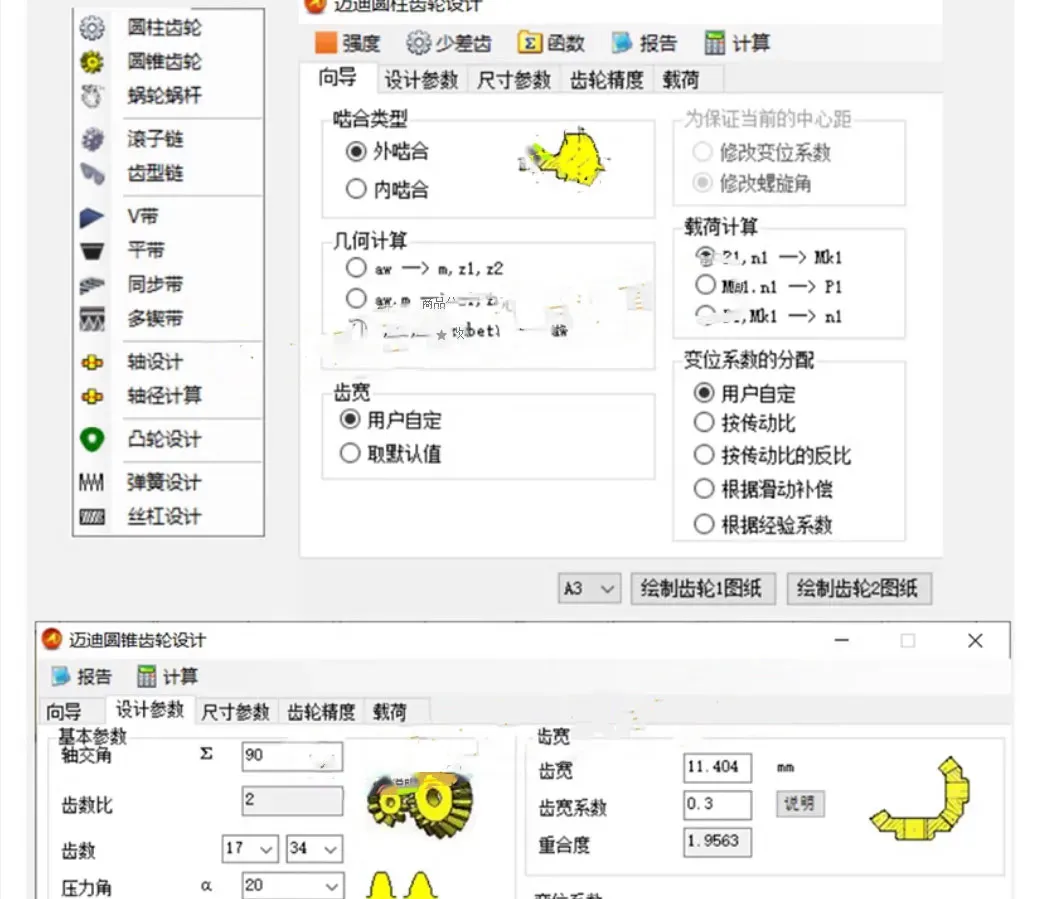Image resolution: width=1038 pixels, height=899 pixels.
Task: Open the 齿数 17 dropdown
Action: point(250,849)
